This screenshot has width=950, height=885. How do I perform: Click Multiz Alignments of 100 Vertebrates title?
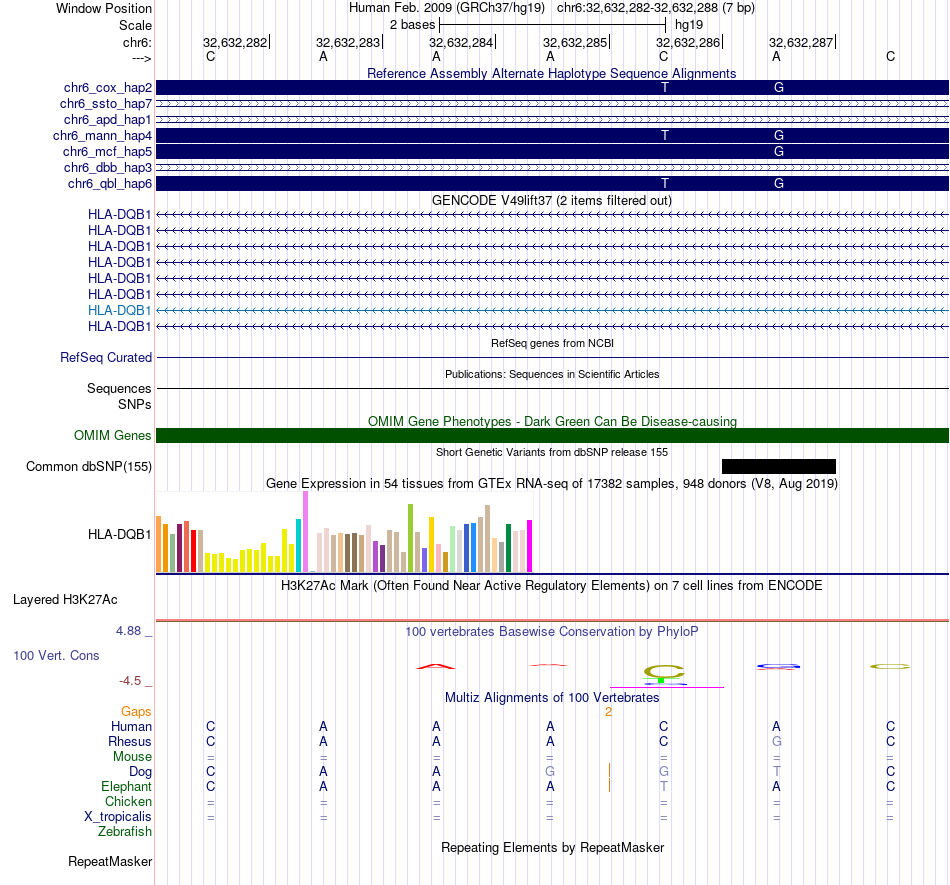click(x=552, y=698)
